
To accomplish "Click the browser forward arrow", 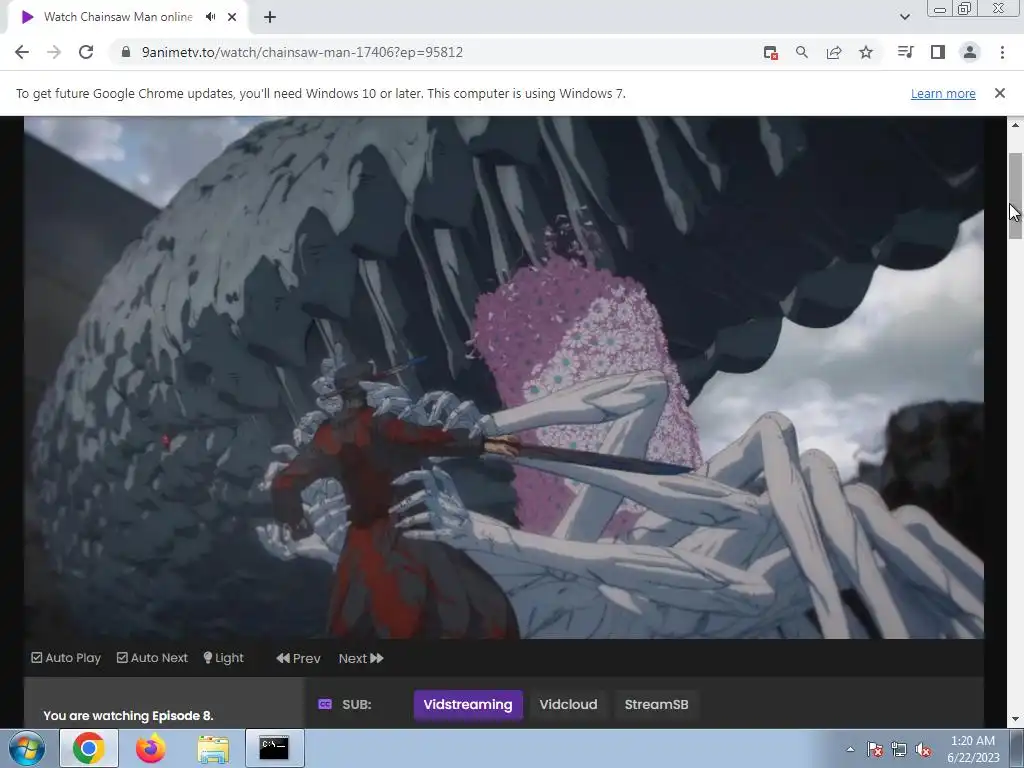I will coord(54,52).
